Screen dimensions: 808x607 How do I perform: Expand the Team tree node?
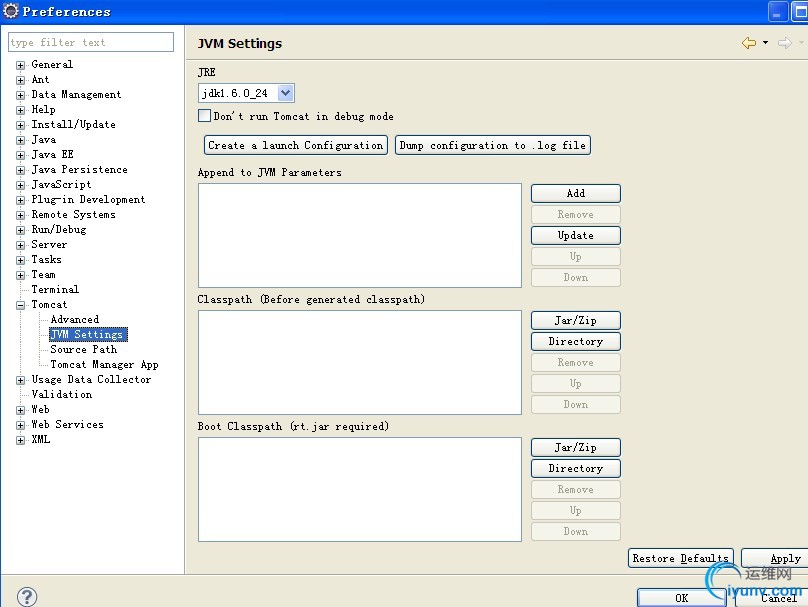pos(21,275)
